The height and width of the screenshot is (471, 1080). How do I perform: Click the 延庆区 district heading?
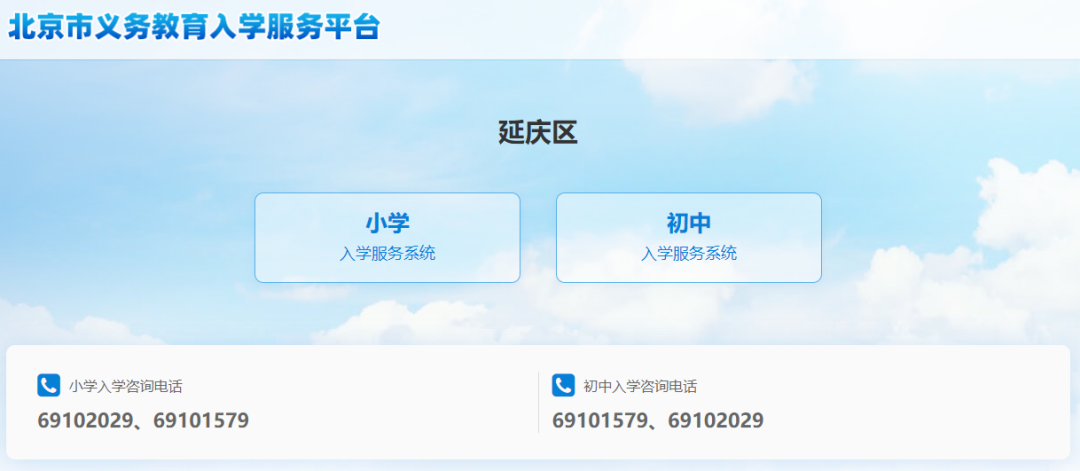(x=538, y=133)
